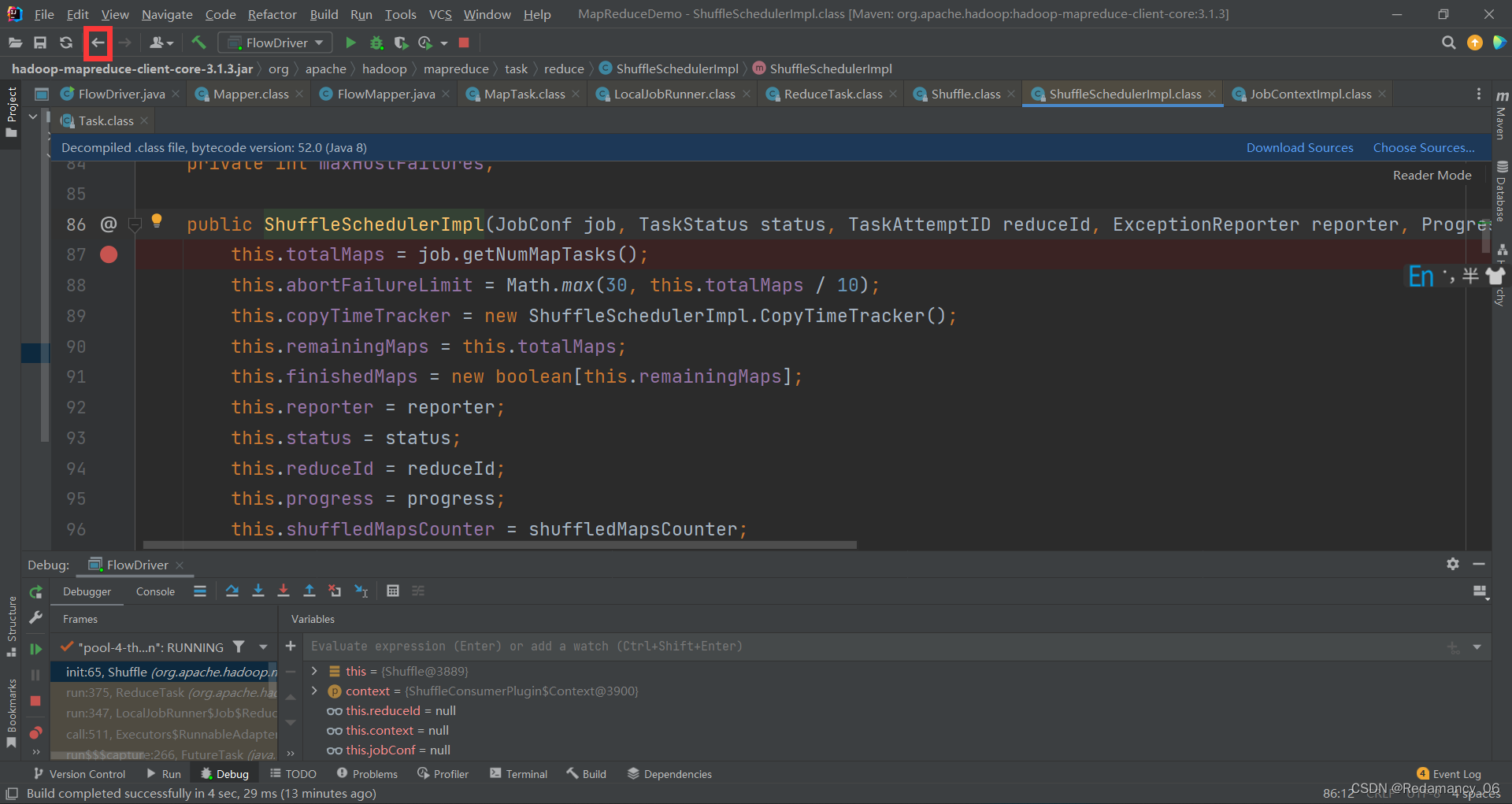The height and width of the screenshot is (804, 1512).
Task: Click the Save All toolbar icon
Action: tap(40, 43)
